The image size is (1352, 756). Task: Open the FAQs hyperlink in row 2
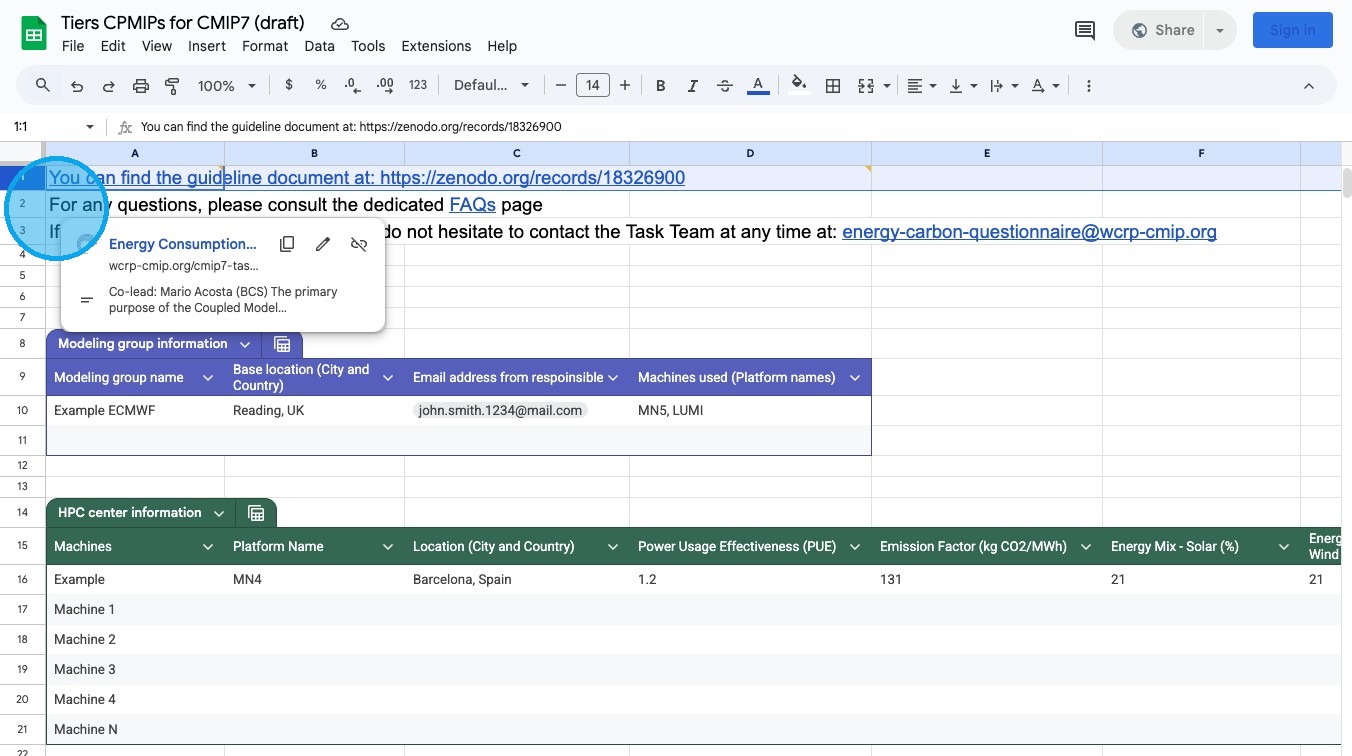[472, 205]
